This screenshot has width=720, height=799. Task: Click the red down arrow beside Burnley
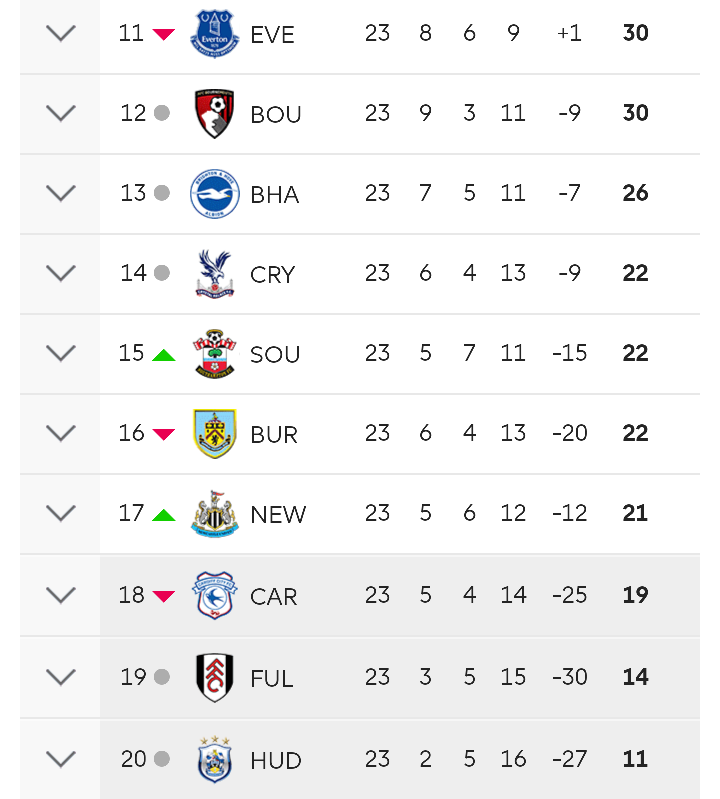click(164, 434)
